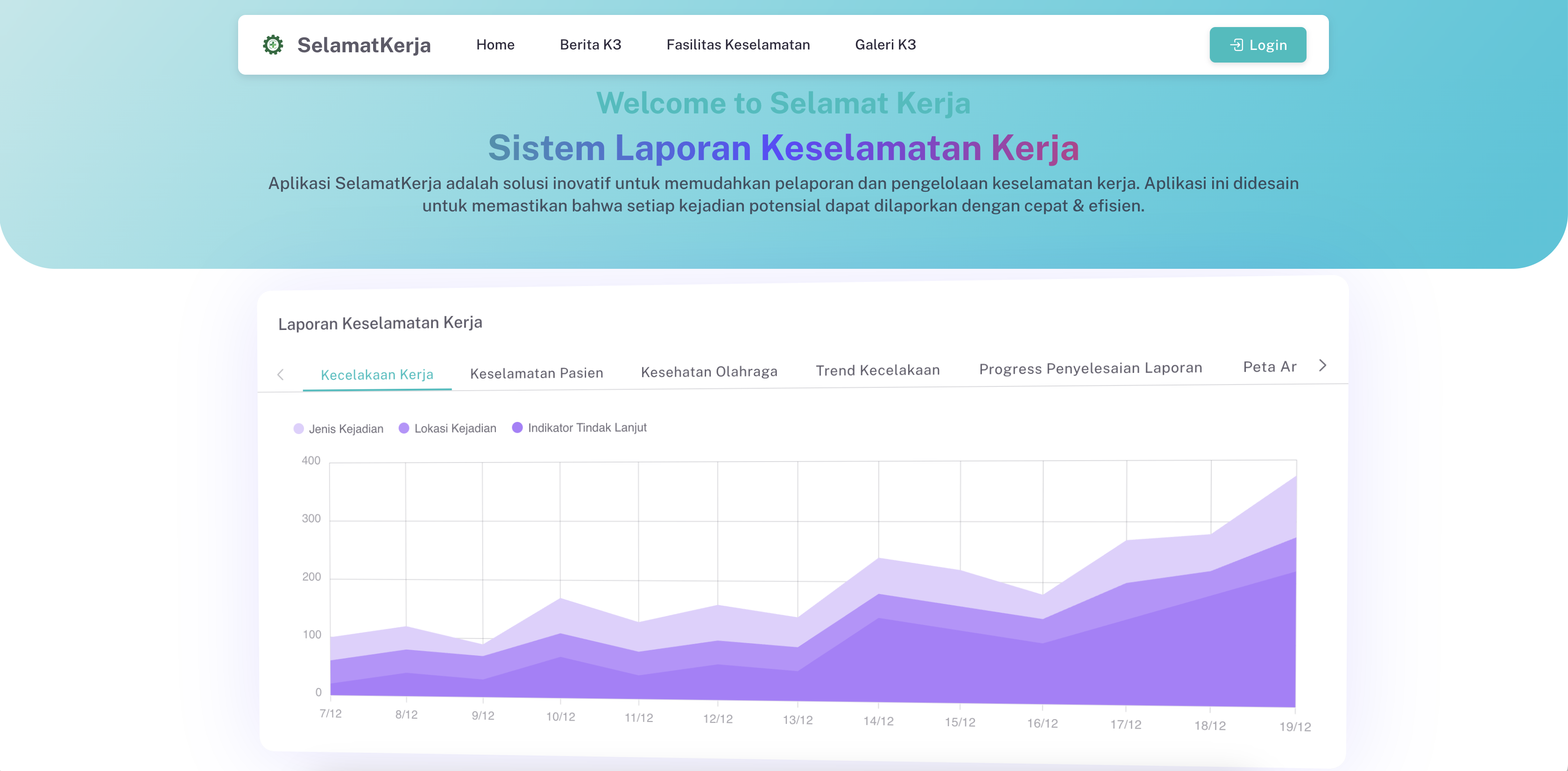Select the Kecelakaan Kerja tab
Screen dimensions: 1568x771
[x=377, y=374]
